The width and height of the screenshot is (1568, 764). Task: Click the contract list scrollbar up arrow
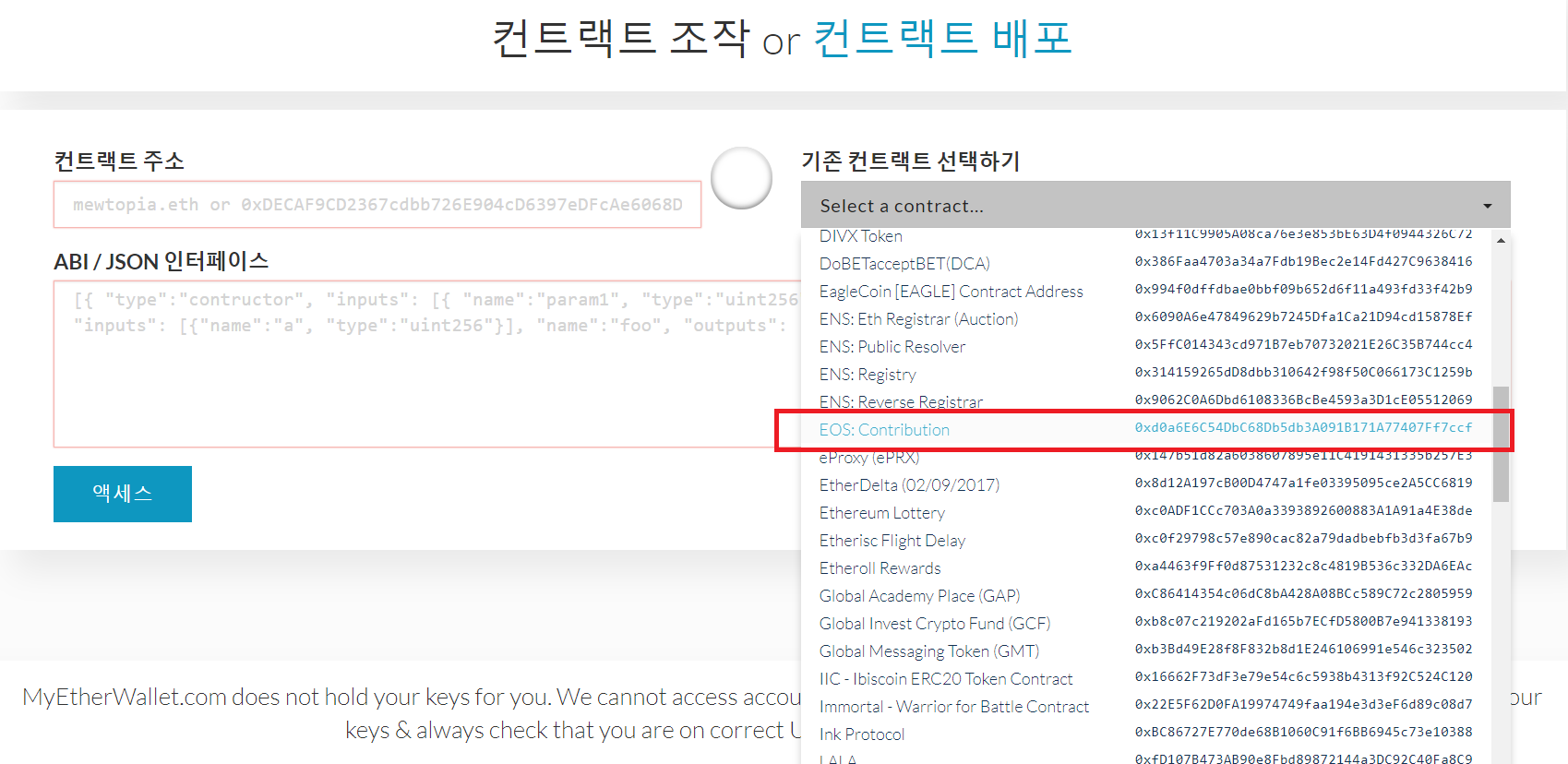click(1502, 241)
